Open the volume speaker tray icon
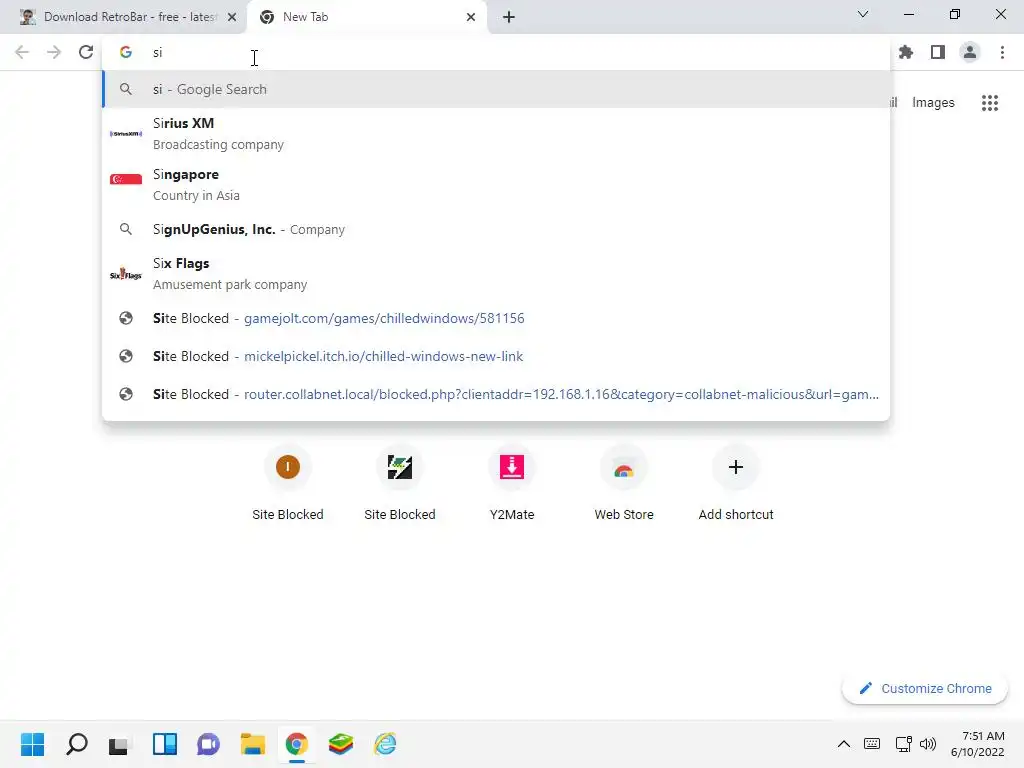Screen dimensions: 1024x768 927,744
